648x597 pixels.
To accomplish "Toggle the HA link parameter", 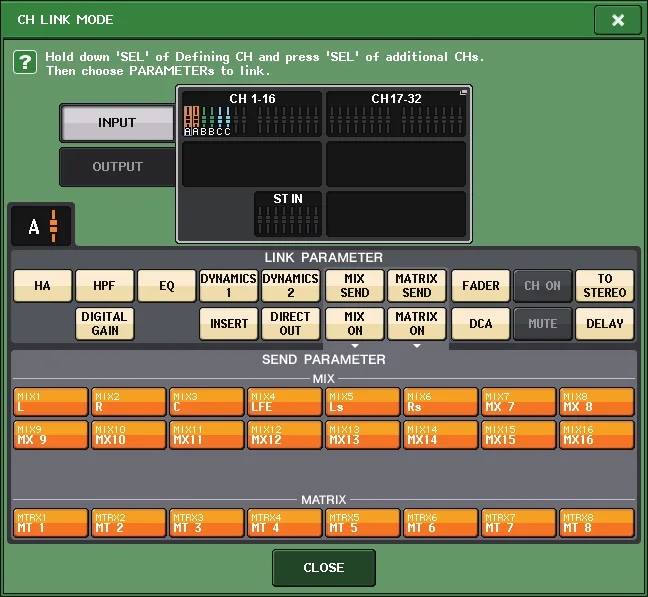I will [x=43, y=286].
